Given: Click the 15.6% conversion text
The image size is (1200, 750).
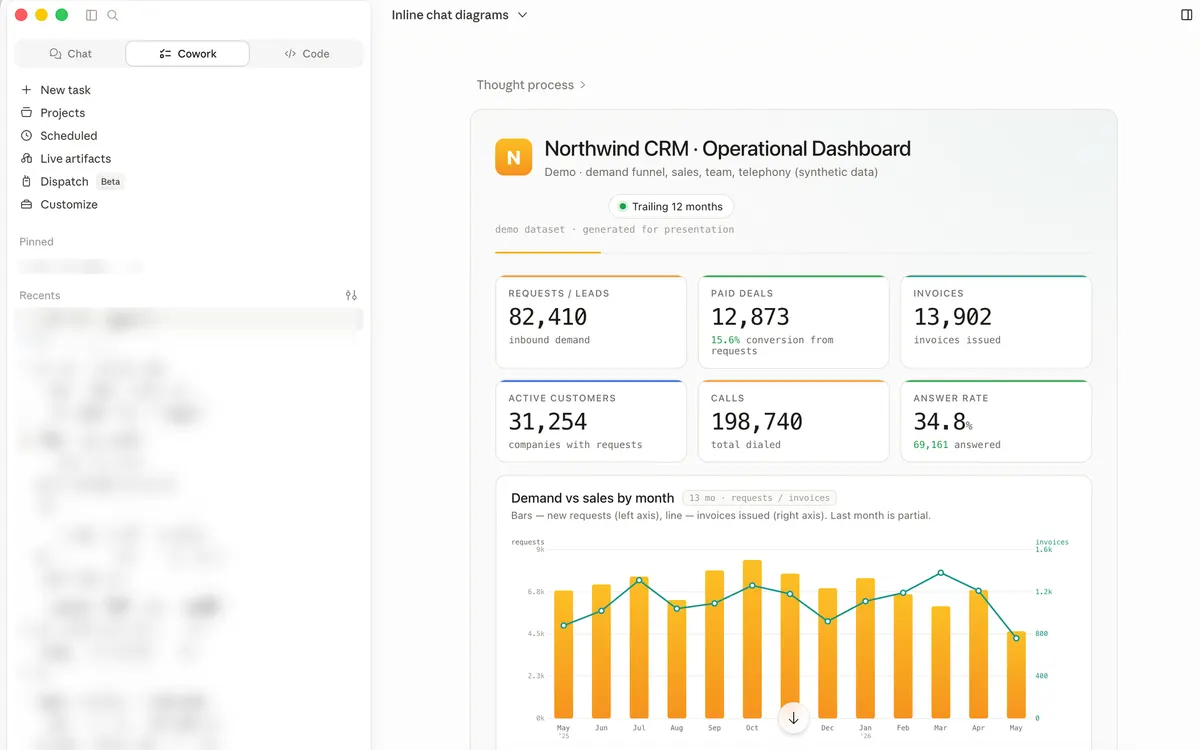Looking at the screenshot, I should (772, 345).
